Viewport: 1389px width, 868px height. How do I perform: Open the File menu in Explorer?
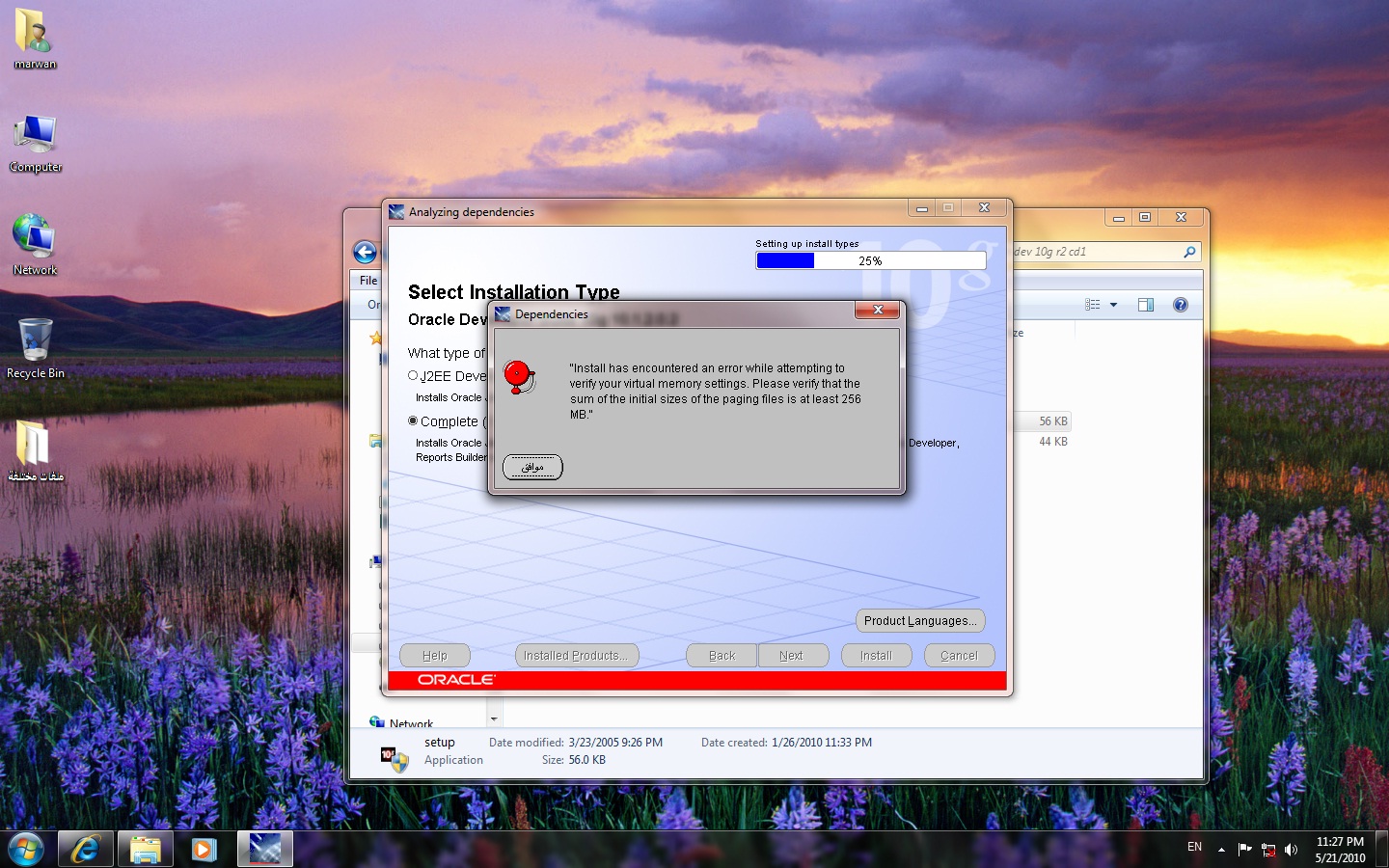point(368,281)
